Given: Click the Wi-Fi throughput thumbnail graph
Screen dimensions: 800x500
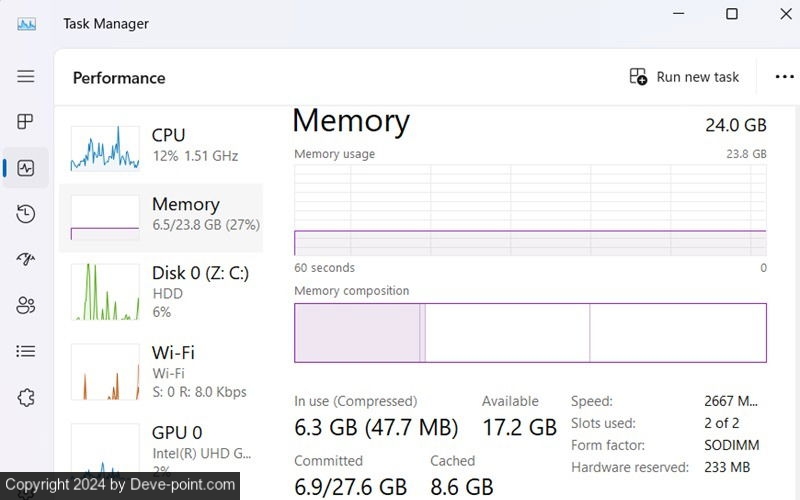Looking at the screenshot, I should [x=105, y=371].
